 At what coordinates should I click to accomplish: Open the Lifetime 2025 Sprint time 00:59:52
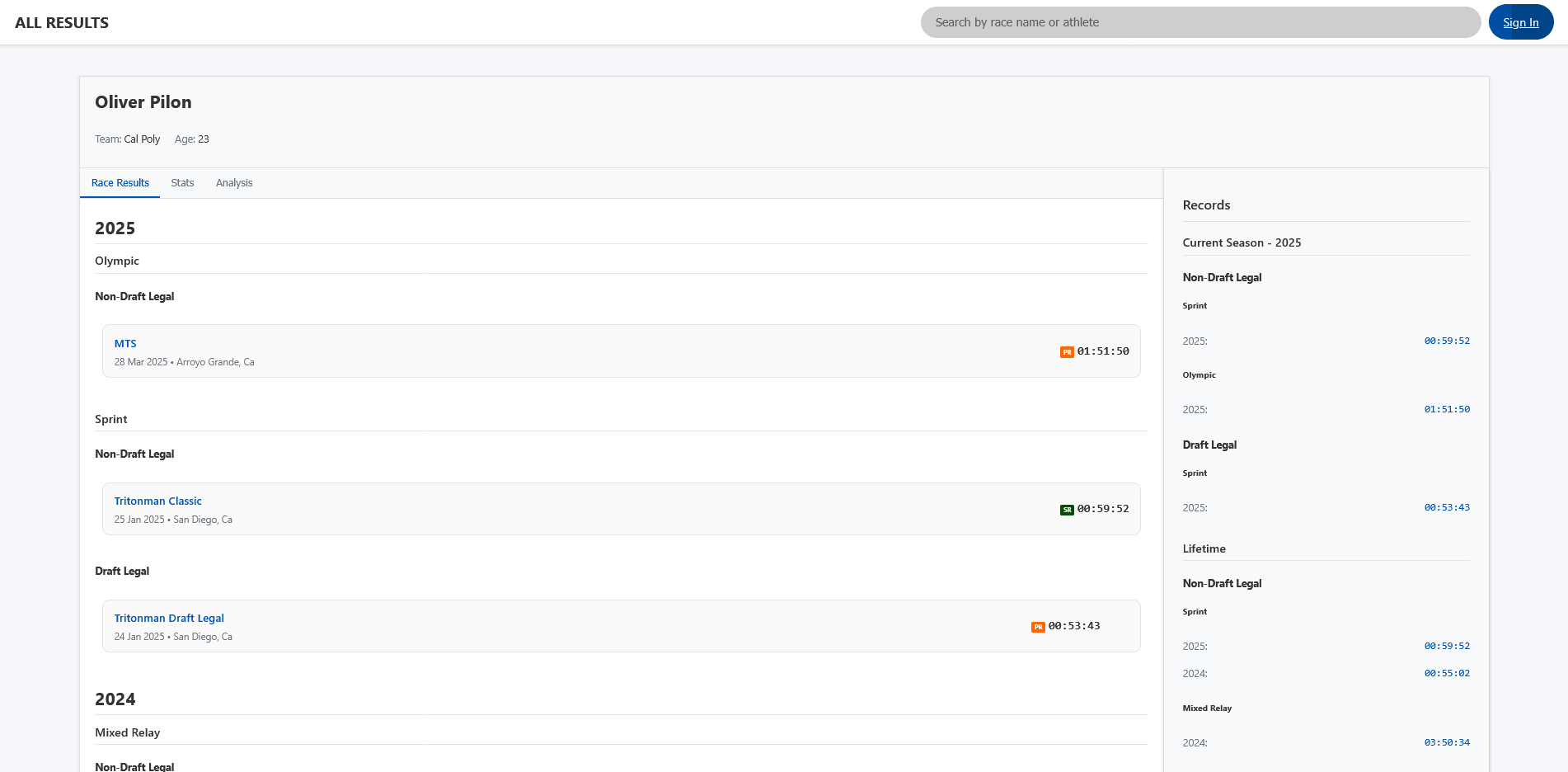[x=1447, y=646]
